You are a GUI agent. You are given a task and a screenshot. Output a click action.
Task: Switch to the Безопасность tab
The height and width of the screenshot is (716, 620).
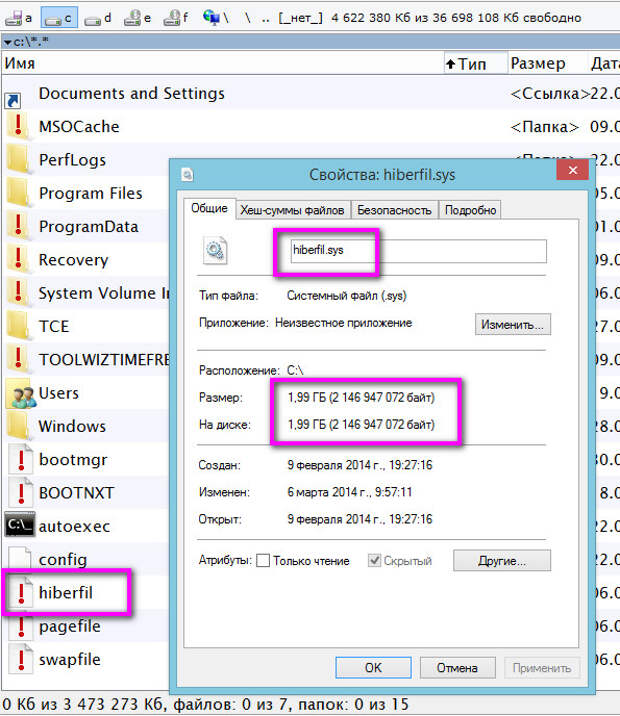point(394,210)
